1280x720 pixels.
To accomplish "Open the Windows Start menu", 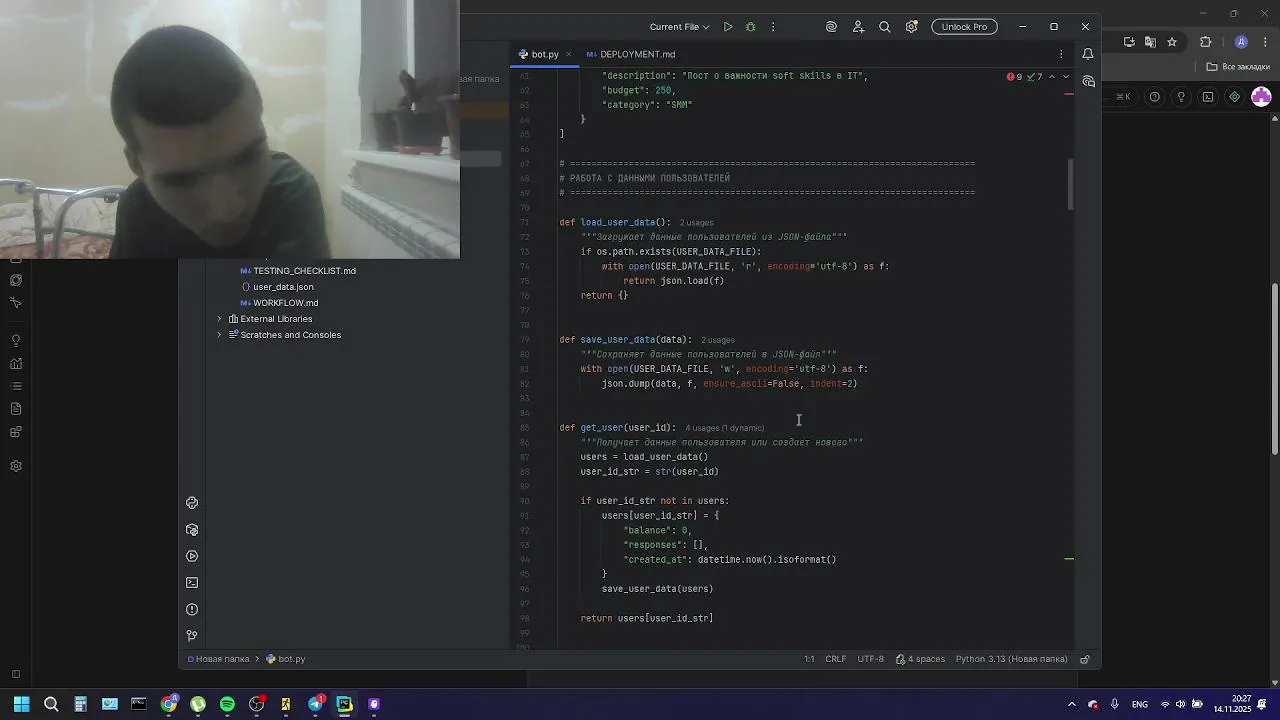I will point(21,704).
